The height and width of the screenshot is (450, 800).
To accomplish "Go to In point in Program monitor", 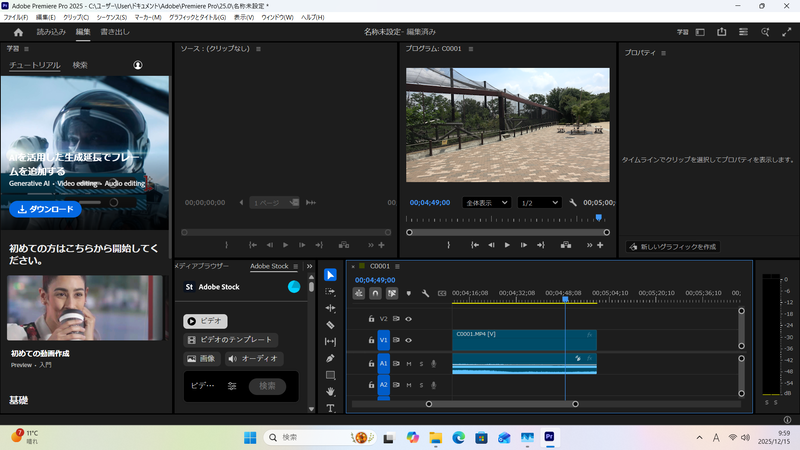I will pos(474,245).
